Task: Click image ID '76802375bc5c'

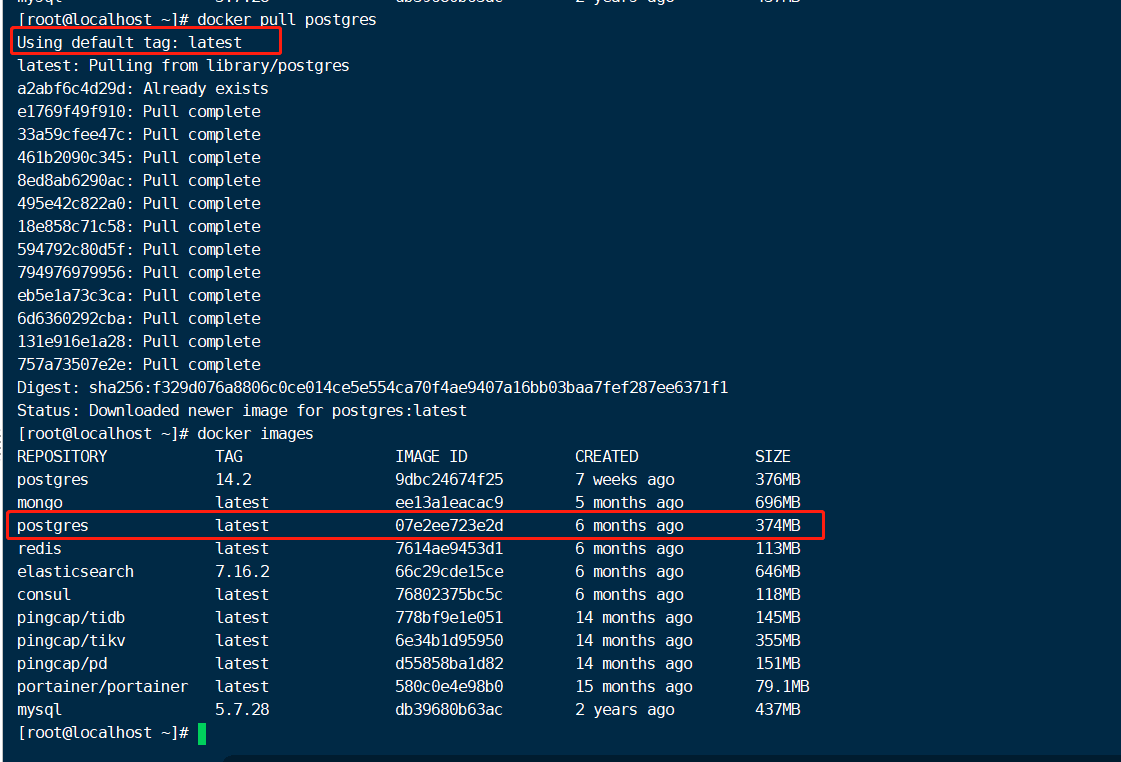Action: pos(449,595)
